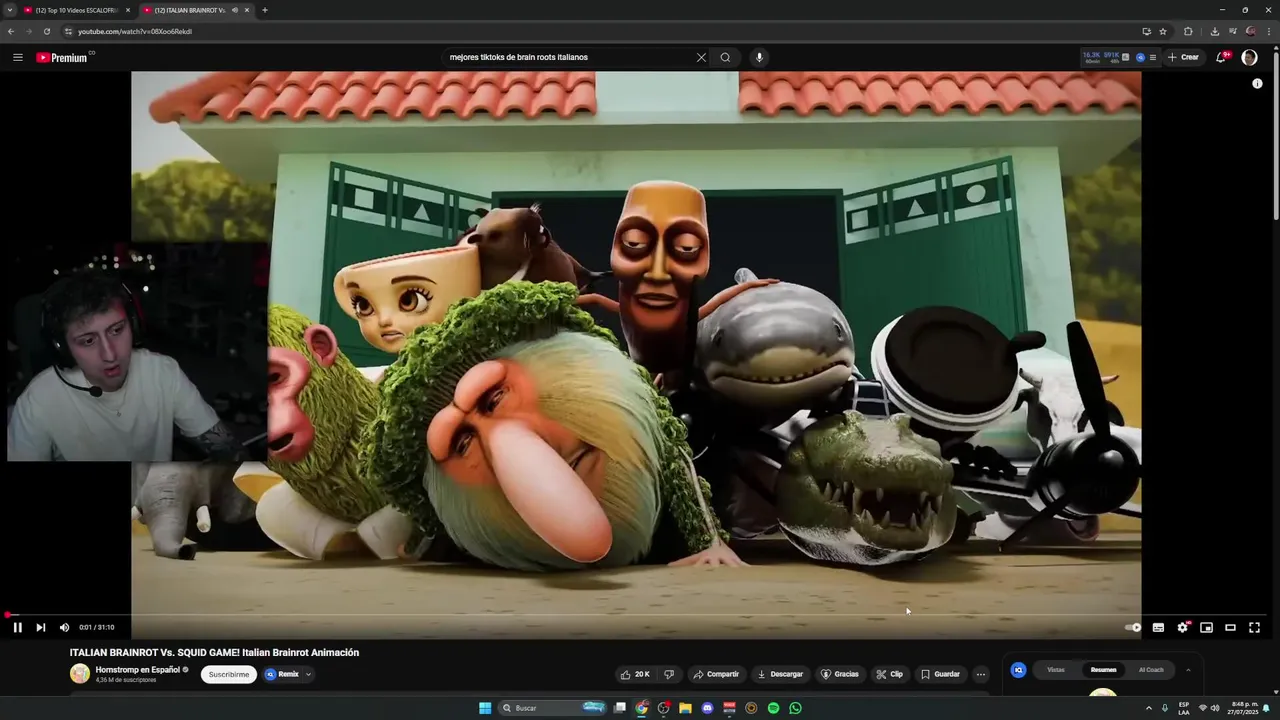Open system volume control in tray

[1215, 708]
